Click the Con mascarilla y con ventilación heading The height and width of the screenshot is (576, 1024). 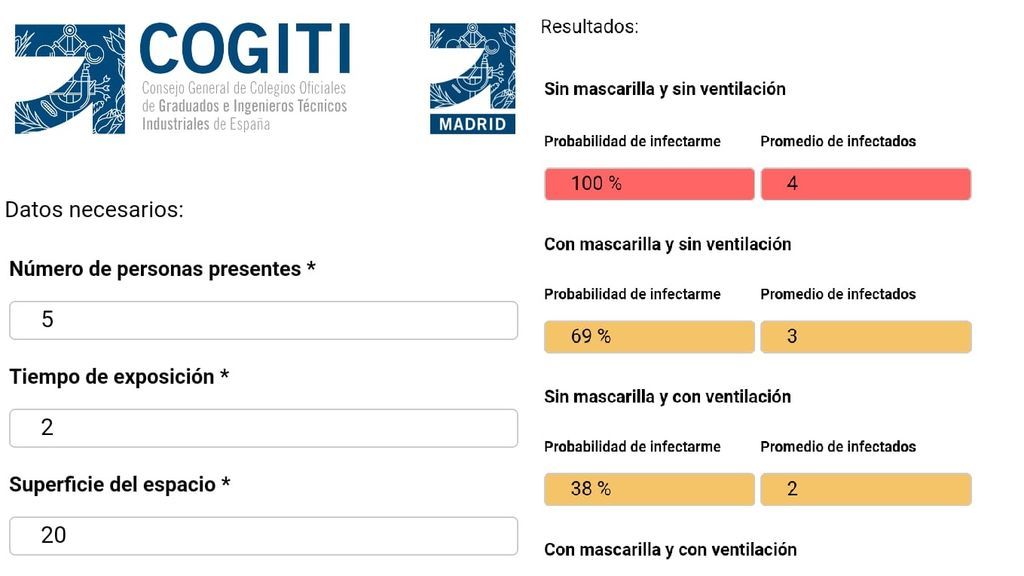[670, 549]
